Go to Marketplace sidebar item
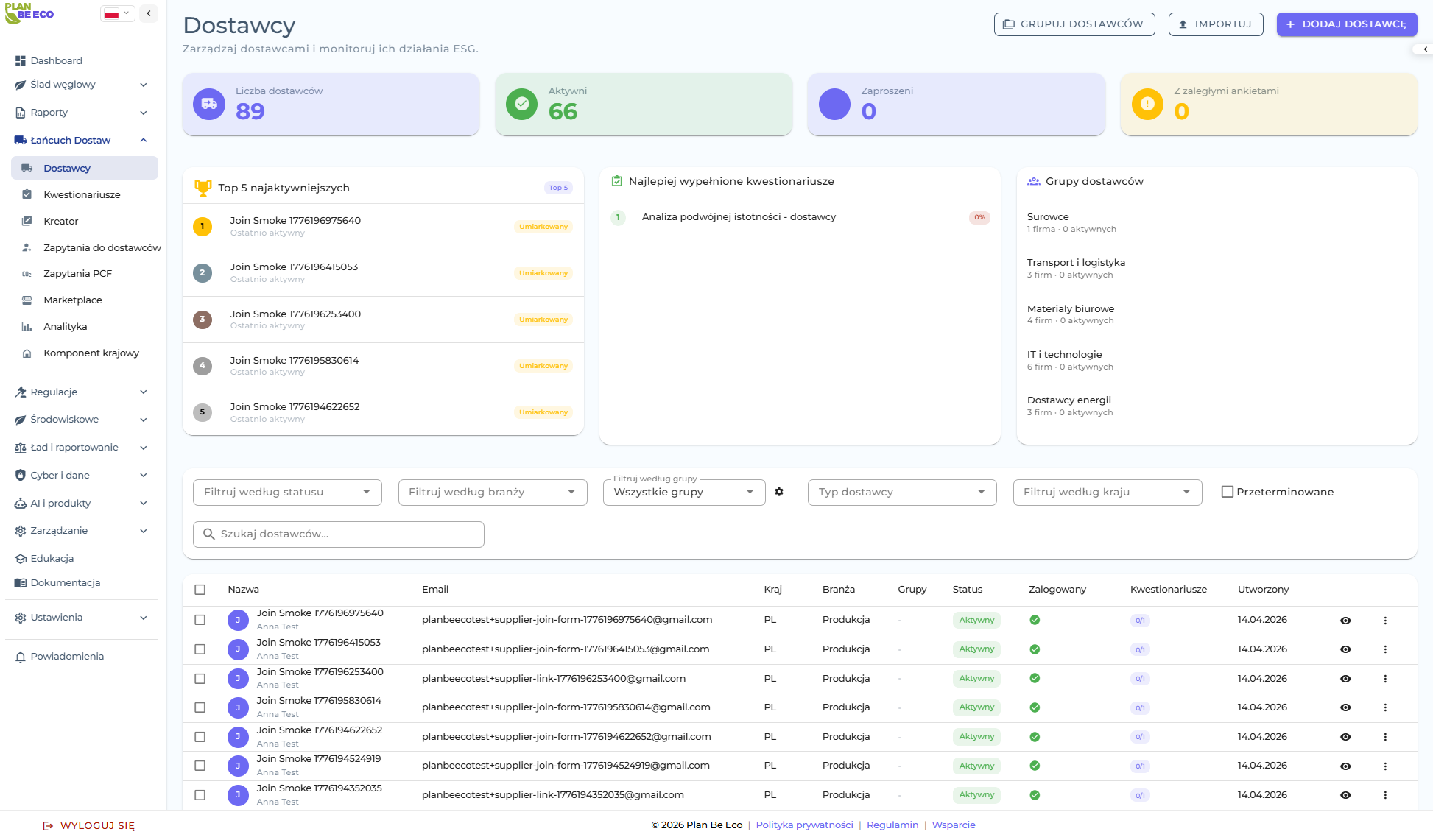This screenshot has width=1433, height=840. (73, 300)
